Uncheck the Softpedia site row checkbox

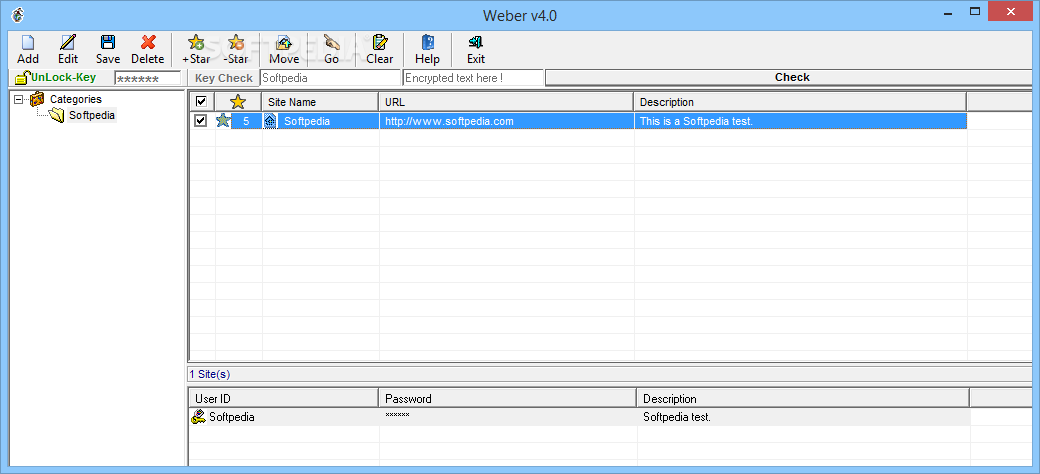click(x=201, y=121)
